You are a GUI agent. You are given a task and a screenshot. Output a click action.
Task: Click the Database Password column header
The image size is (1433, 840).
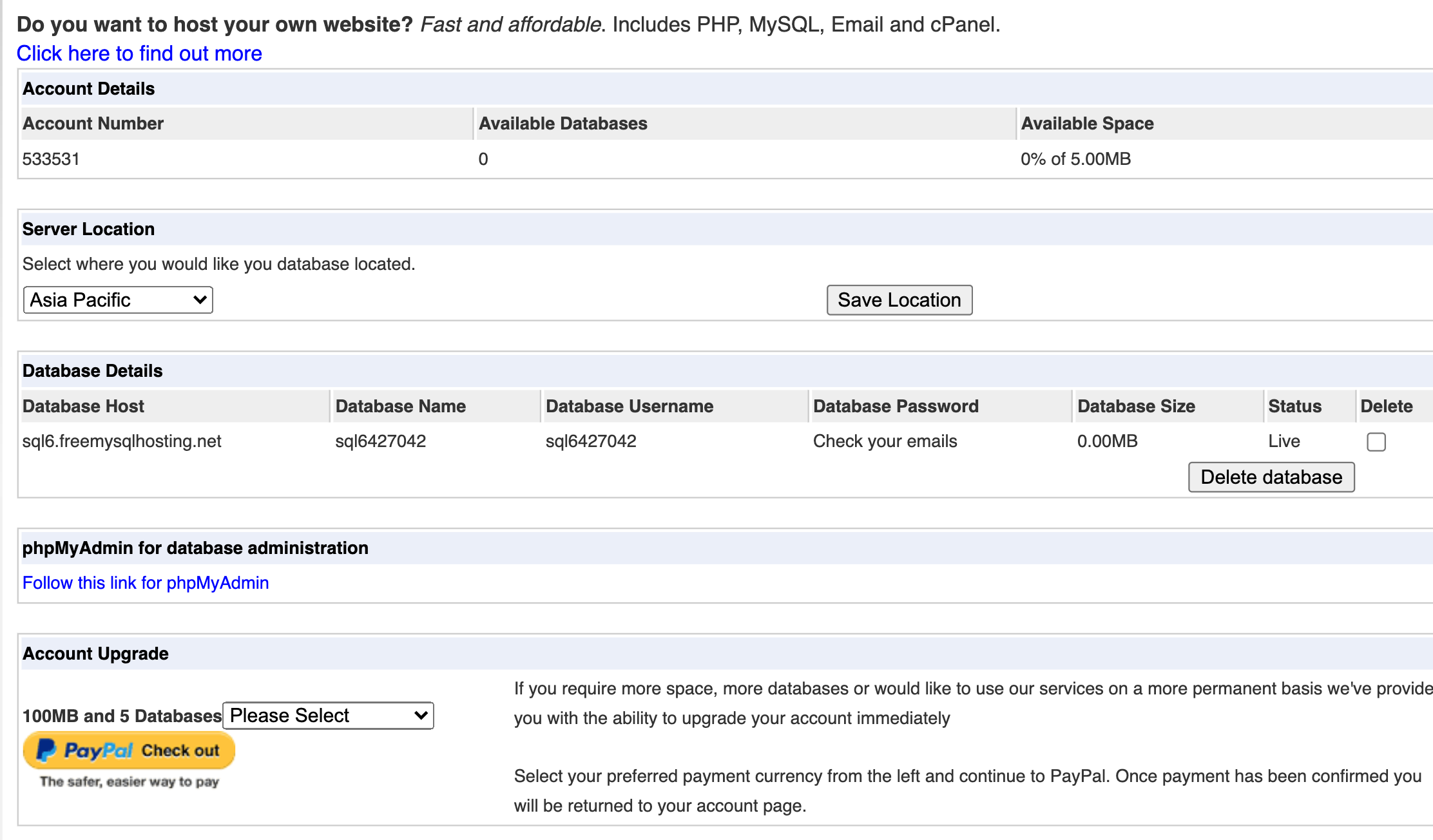[896, 406]
